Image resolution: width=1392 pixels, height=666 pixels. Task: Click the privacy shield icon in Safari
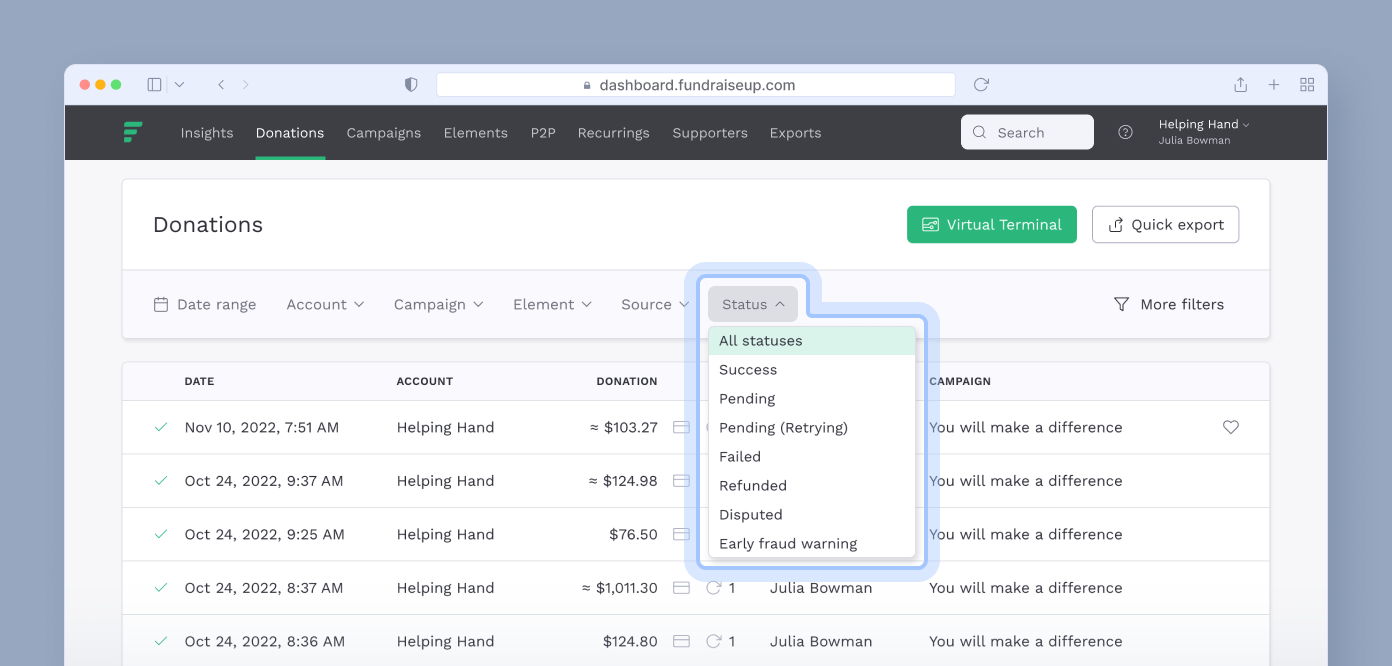tap(411, 85)
